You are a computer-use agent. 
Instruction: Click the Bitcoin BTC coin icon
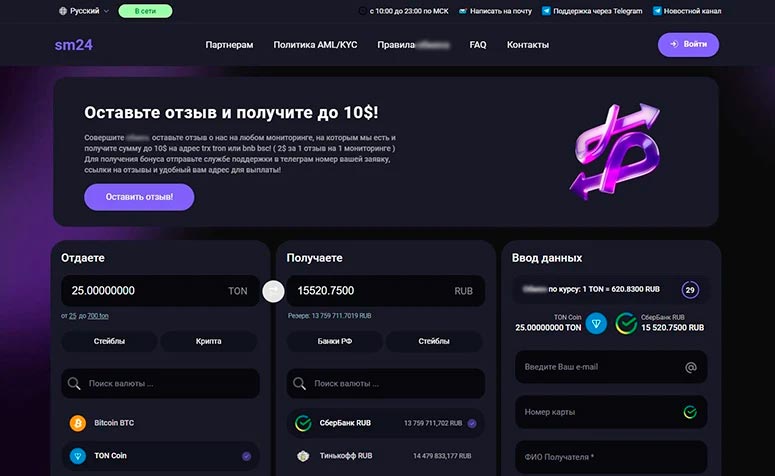[x=78, y=423]
